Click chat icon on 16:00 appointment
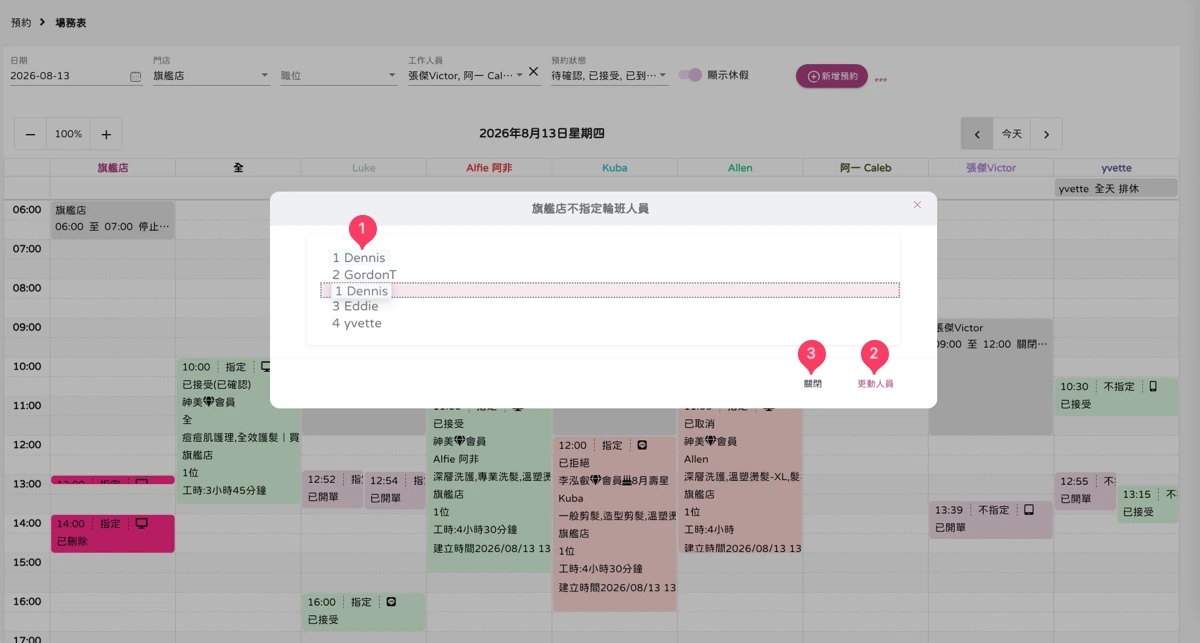Viewport: 1200px width, 643px height. (x=392, y=601)
